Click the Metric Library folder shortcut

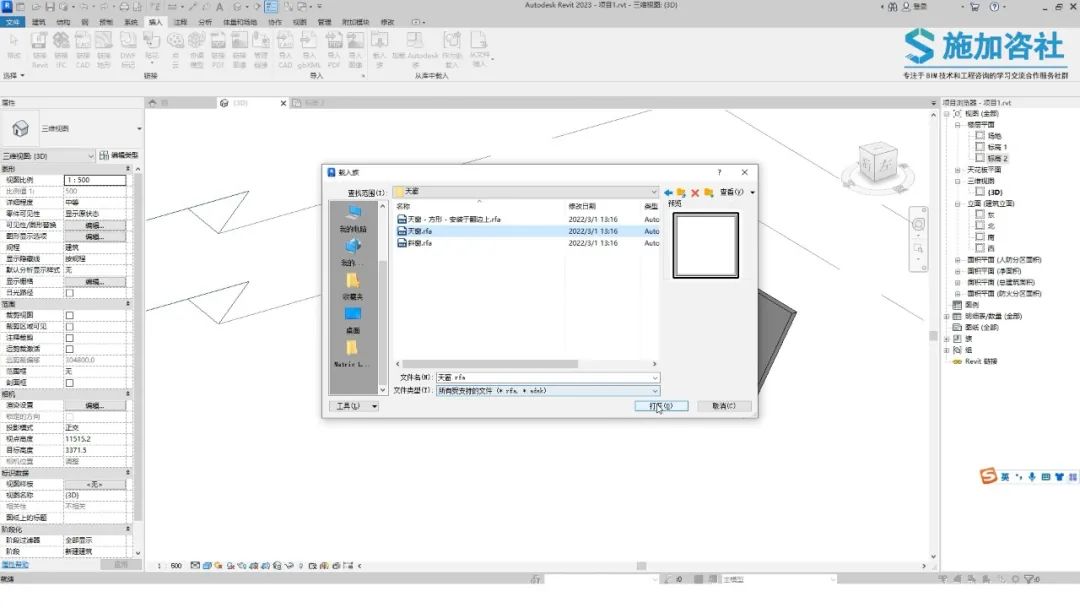tap(352, 355)
